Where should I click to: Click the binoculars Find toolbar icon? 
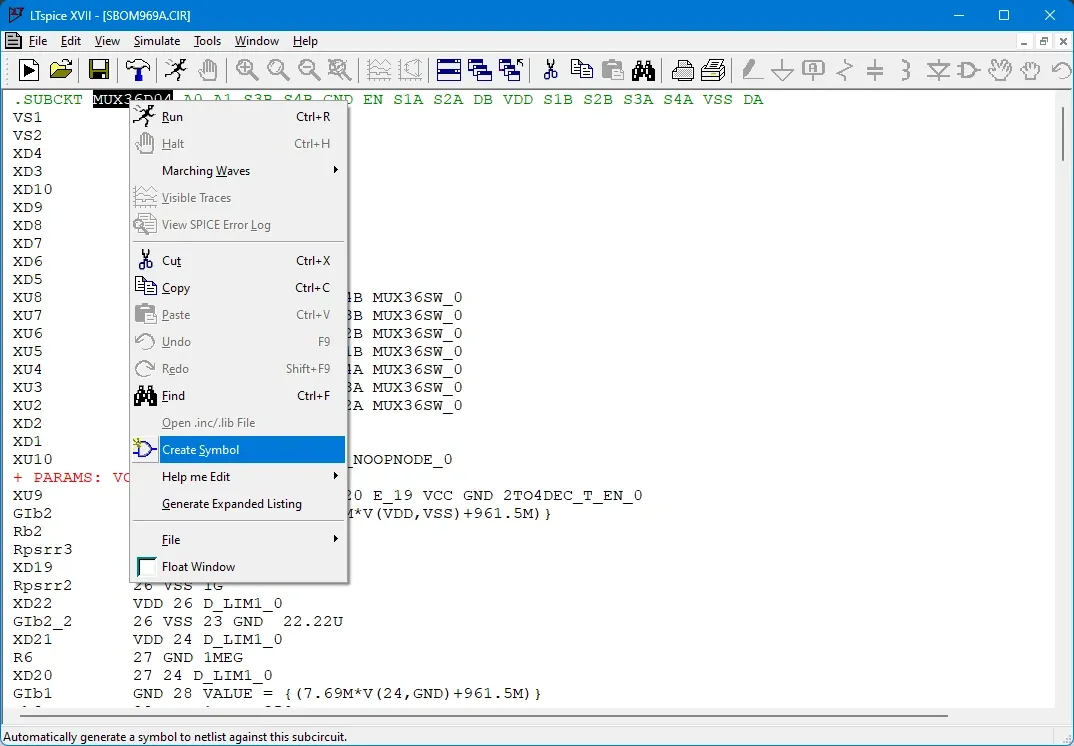[x=643, y=70]
